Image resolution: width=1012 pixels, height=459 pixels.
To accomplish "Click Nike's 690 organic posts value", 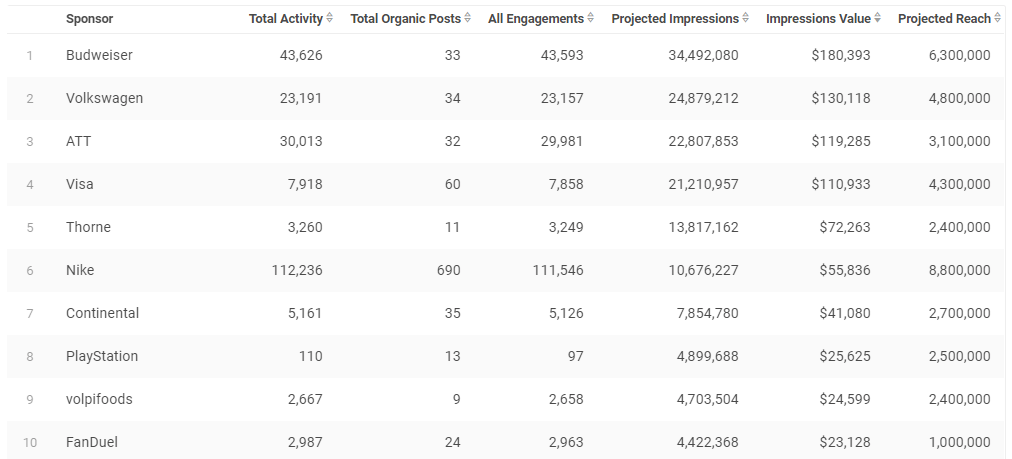I will [449, 270].
